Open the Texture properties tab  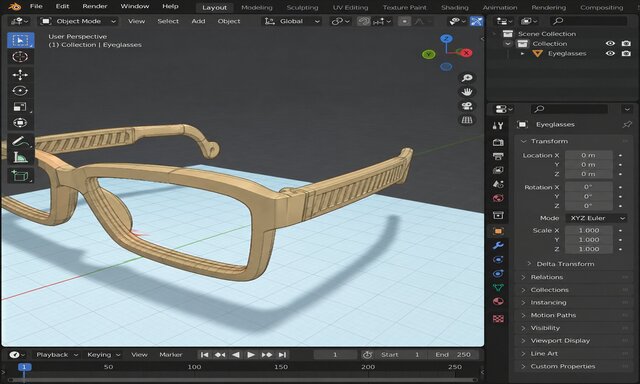coord(498,318)
